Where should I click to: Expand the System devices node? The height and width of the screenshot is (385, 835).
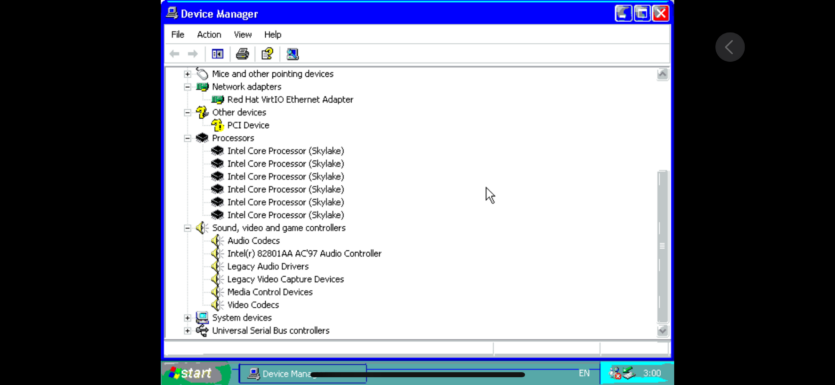coord(187,318)
